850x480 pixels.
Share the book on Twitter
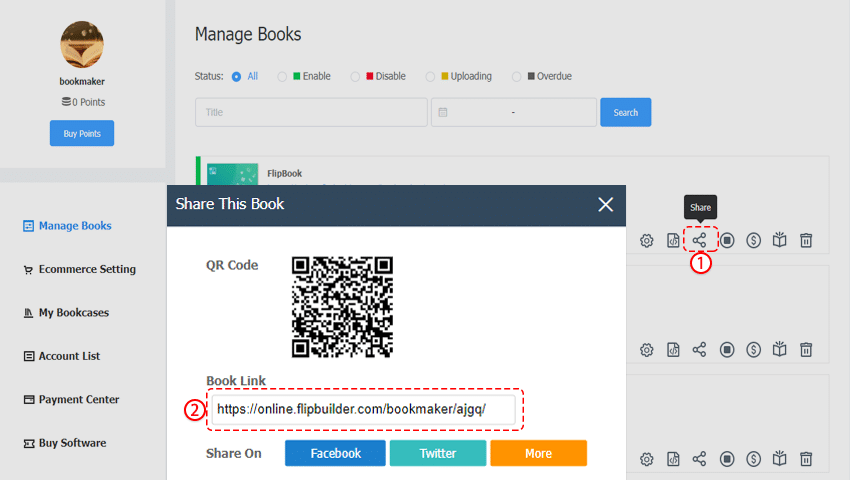[437, 453]
